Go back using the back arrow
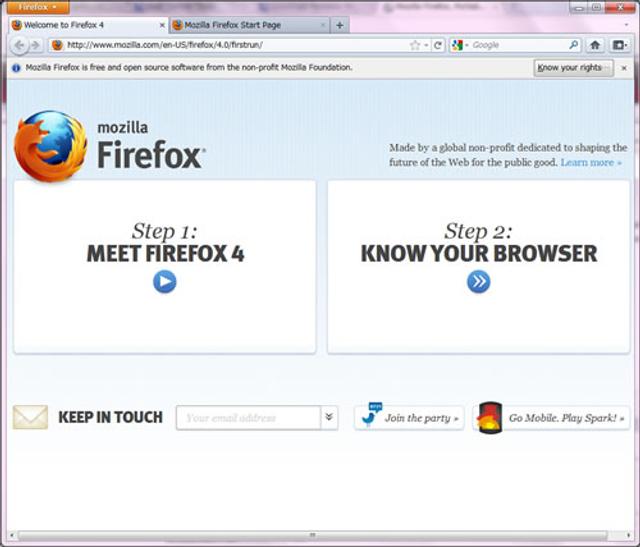The image size is (640, 547). coord(19,45)
